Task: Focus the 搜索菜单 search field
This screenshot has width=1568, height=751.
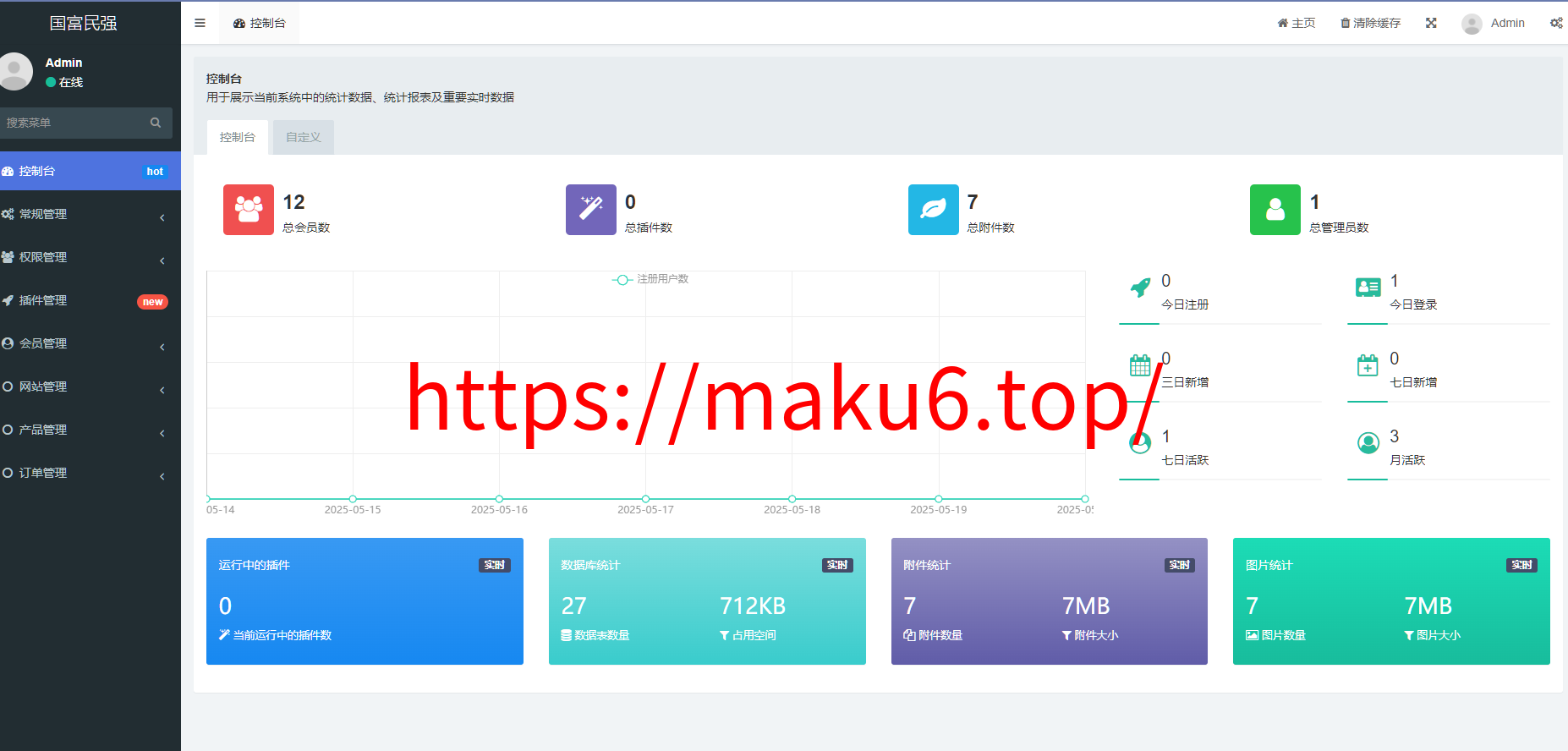Action: 86,123
